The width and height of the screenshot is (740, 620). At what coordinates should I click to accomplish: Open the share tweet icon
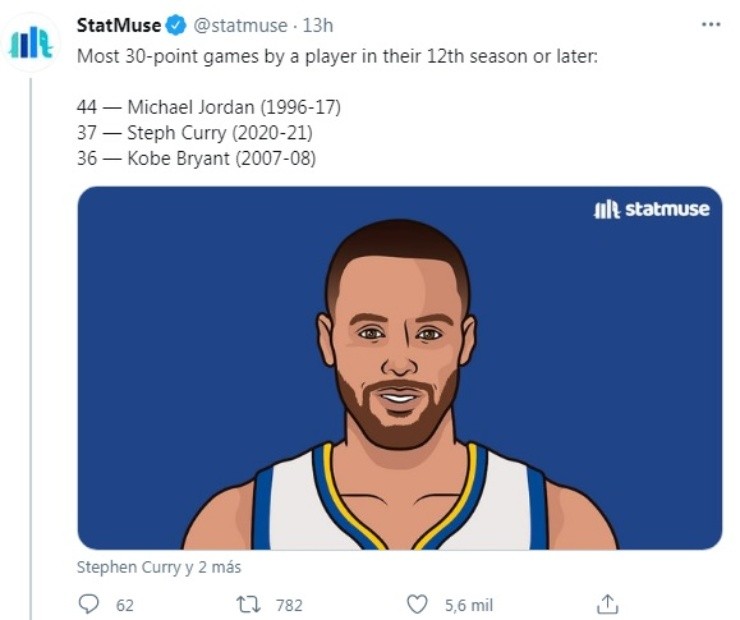[607, 604]
